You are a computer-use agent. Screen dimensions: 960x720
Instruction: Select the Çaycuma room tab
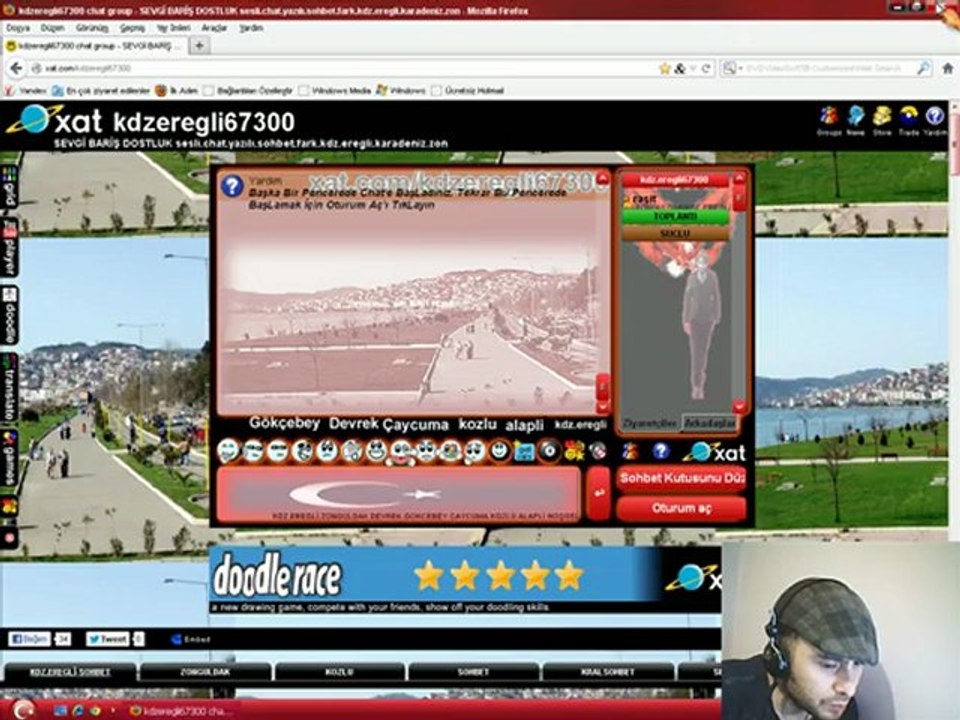(415, 424)
